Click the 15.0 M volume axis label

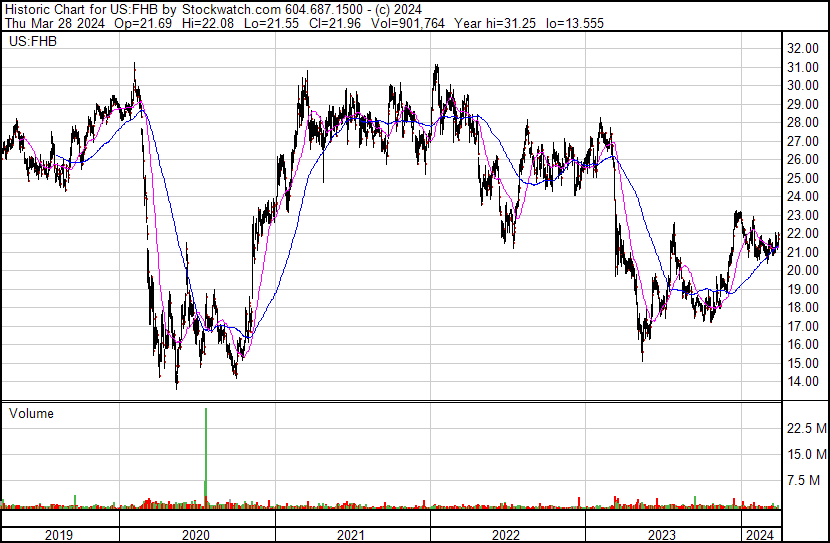pos(806,454)
